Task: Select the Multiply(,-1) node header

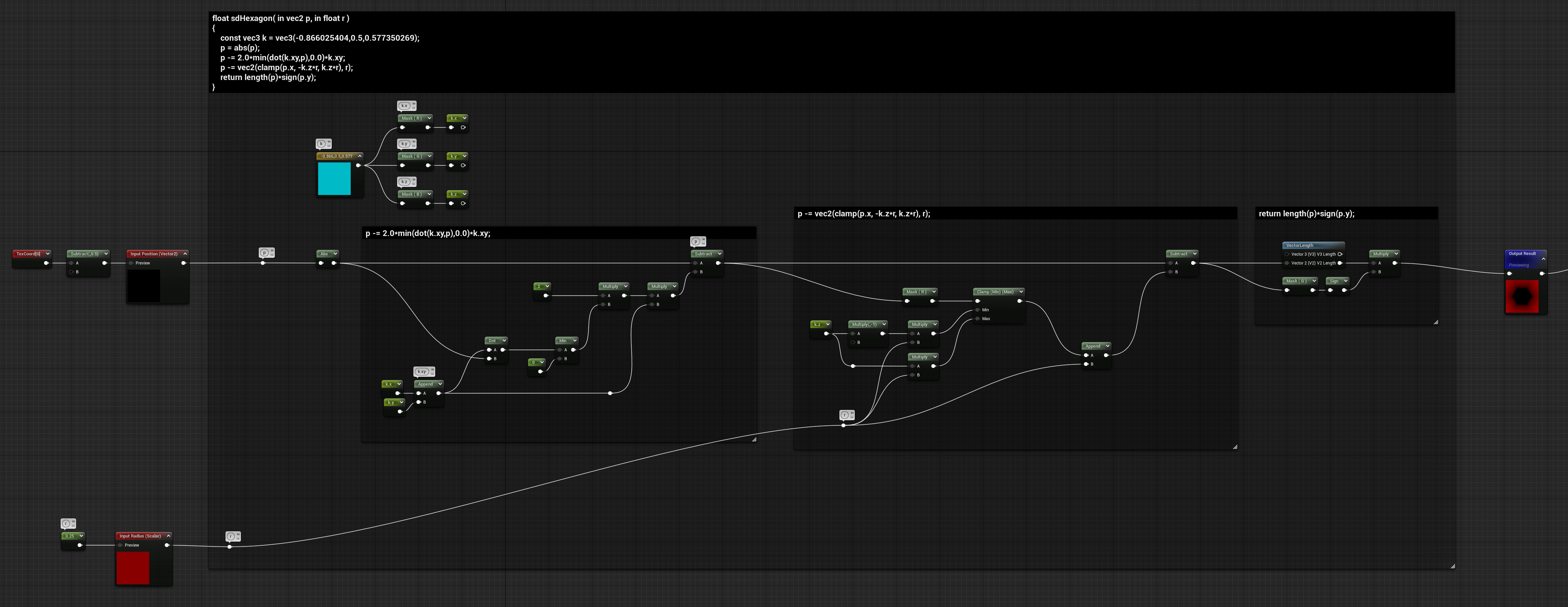Action: coord(869,325)
